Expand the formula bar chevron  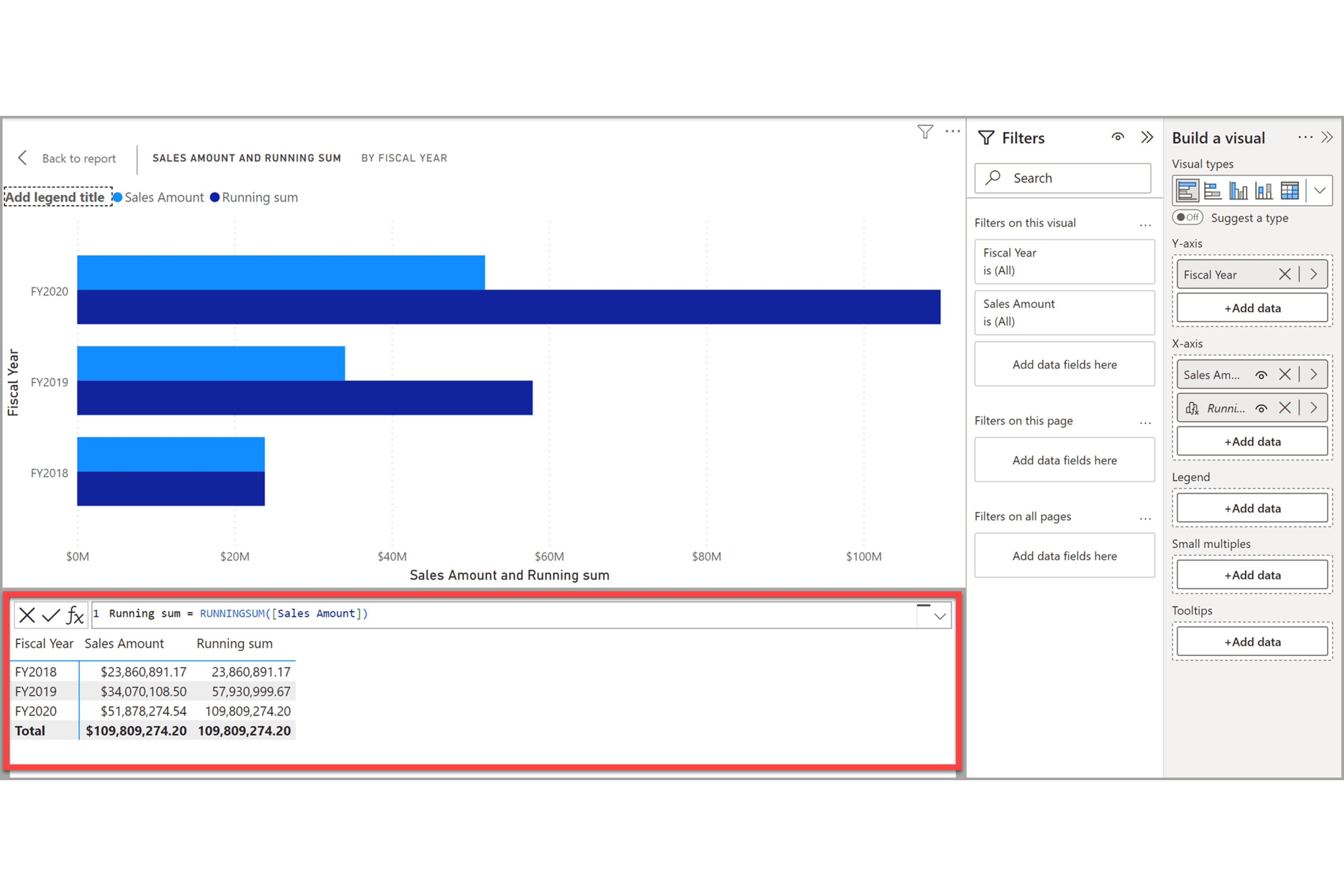click(939, 616)
